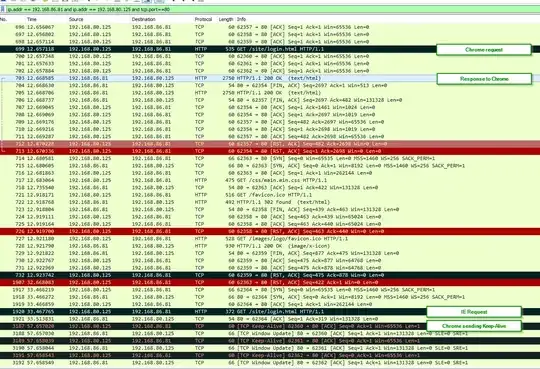Select packet 717 GET /css/main.min.css row
This screenshot has width=540, height=369.
point(270,180)
